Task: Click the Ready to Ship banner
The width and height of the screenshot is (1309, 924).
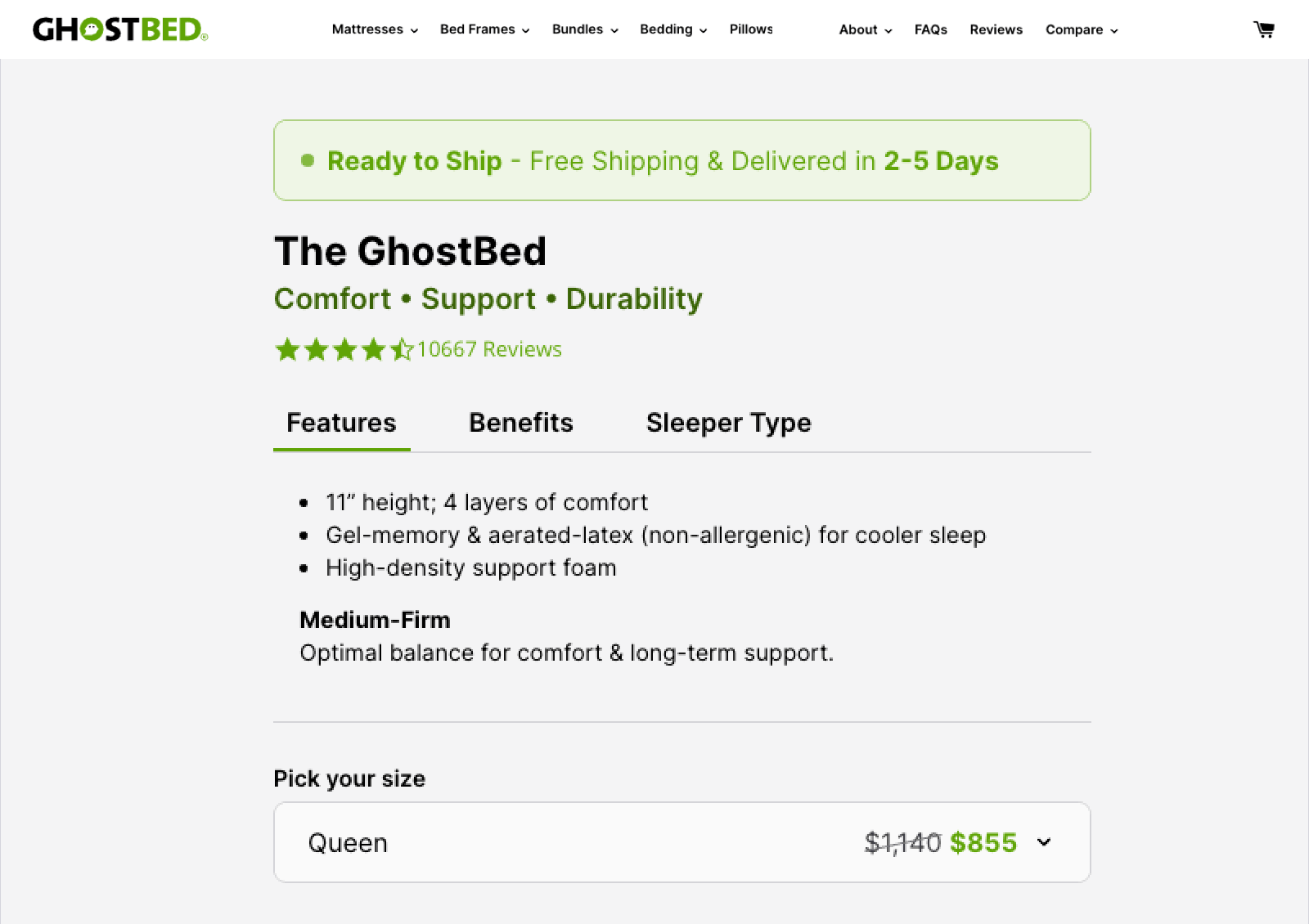Action: (681, 161)
